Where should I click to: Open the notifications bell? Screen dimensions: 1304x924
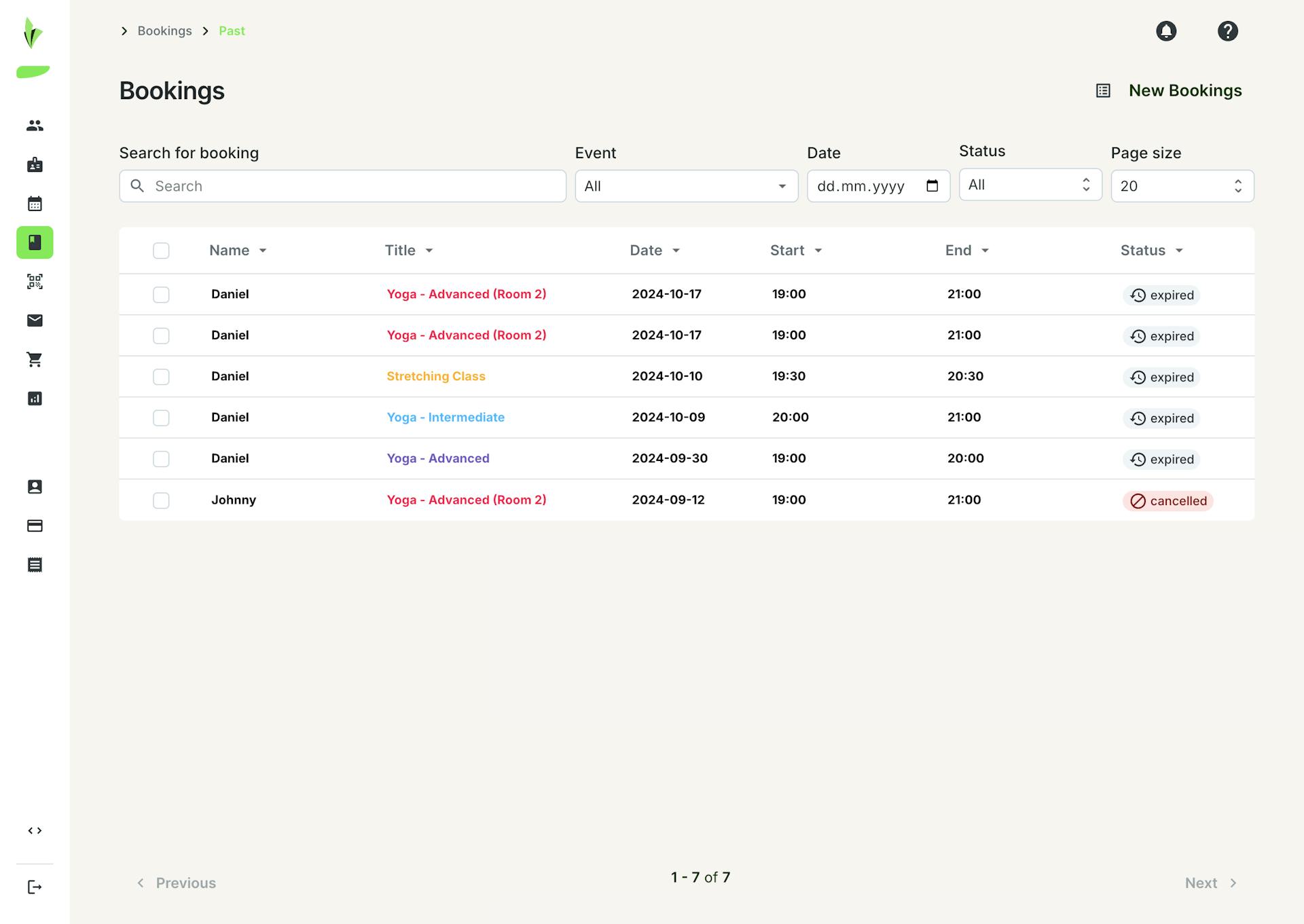point(1167,31)
